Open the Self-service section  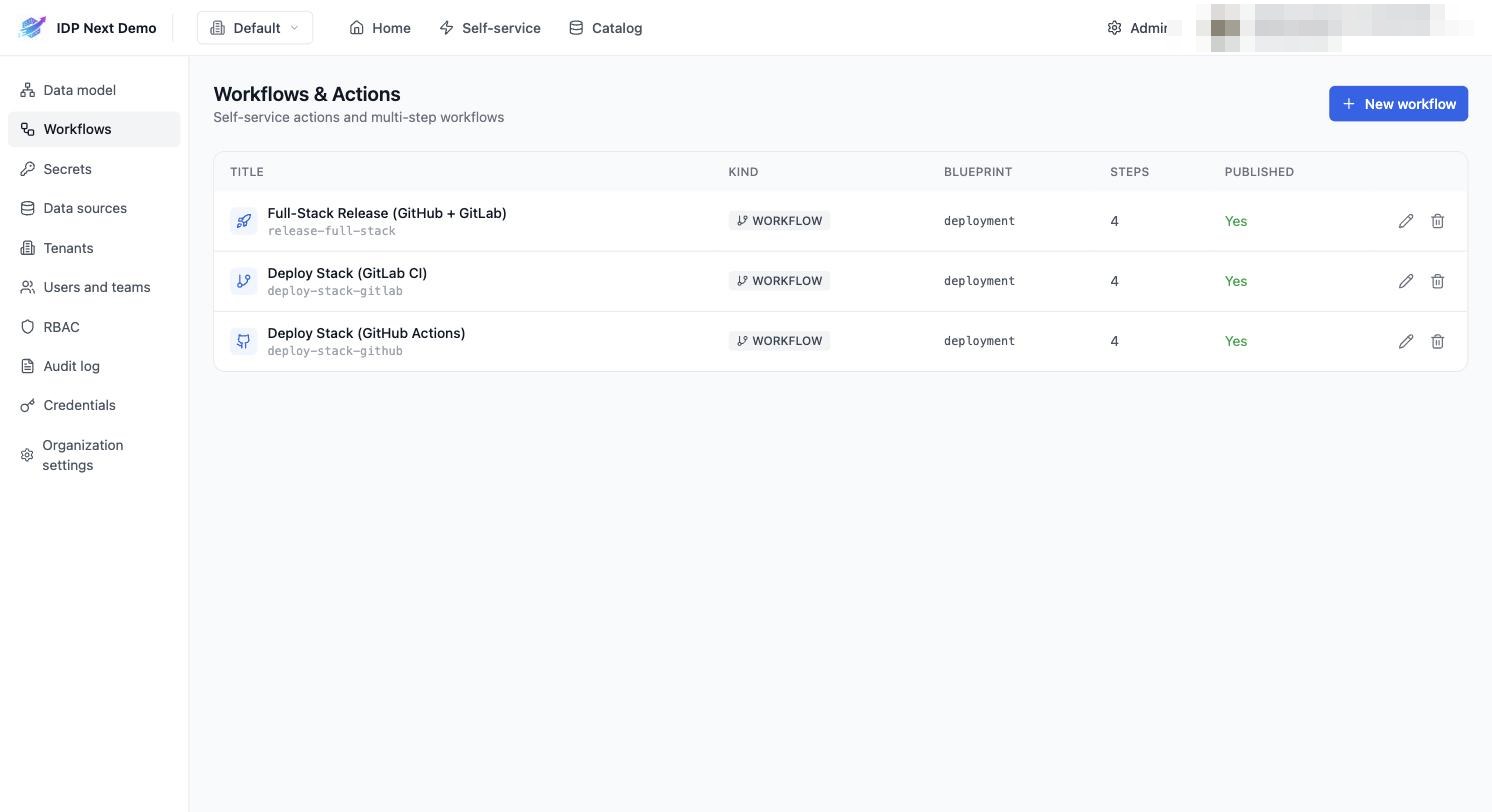click(490, 28)
